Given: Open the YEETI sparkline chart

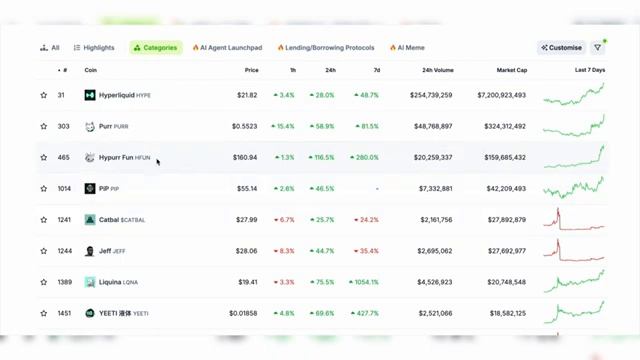Looking at the screenshot, I should tap(574, 313).
